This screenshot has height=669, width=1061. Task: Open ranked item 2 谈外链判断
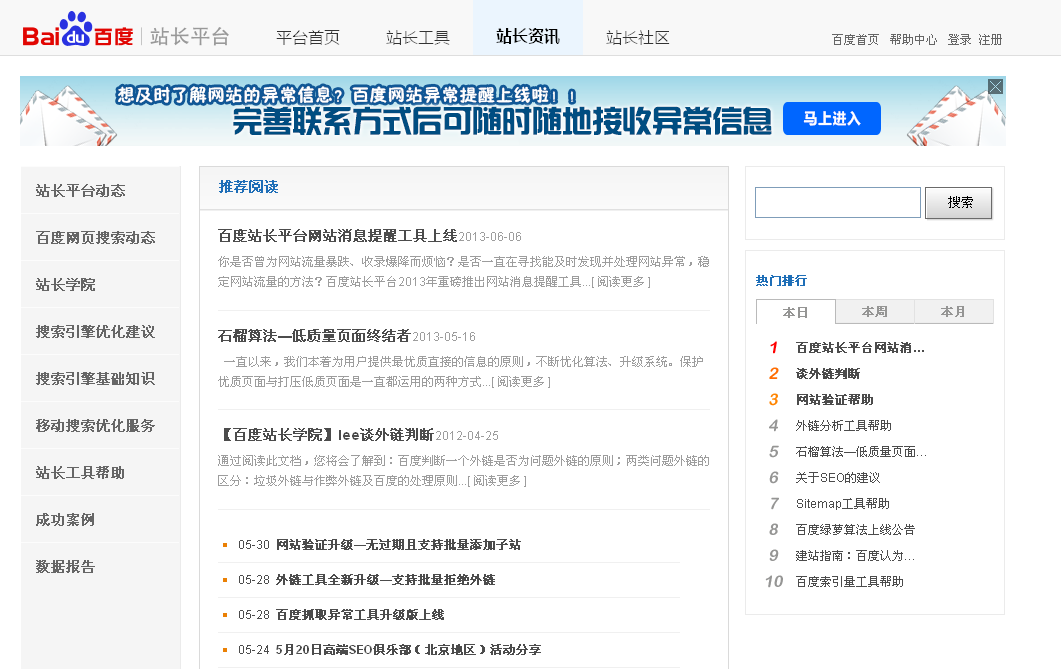[x=828, y=374]
